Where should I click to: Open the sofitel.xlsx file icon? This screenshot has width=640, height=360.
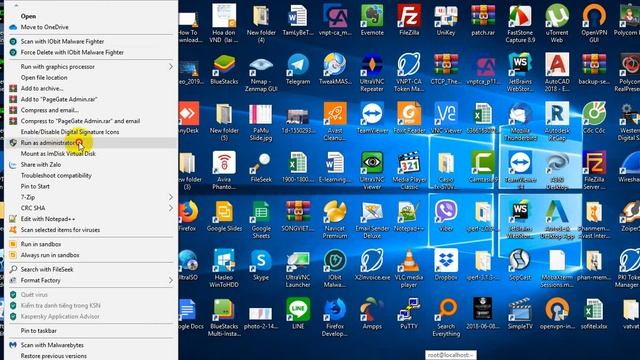click(x=594, y=314)
